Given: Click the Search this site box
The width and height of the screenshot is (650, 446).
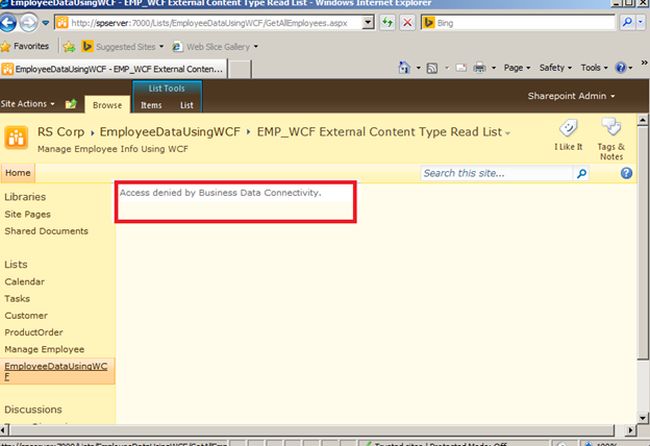Looking at the screenshot, I should (x=496, y=173).
